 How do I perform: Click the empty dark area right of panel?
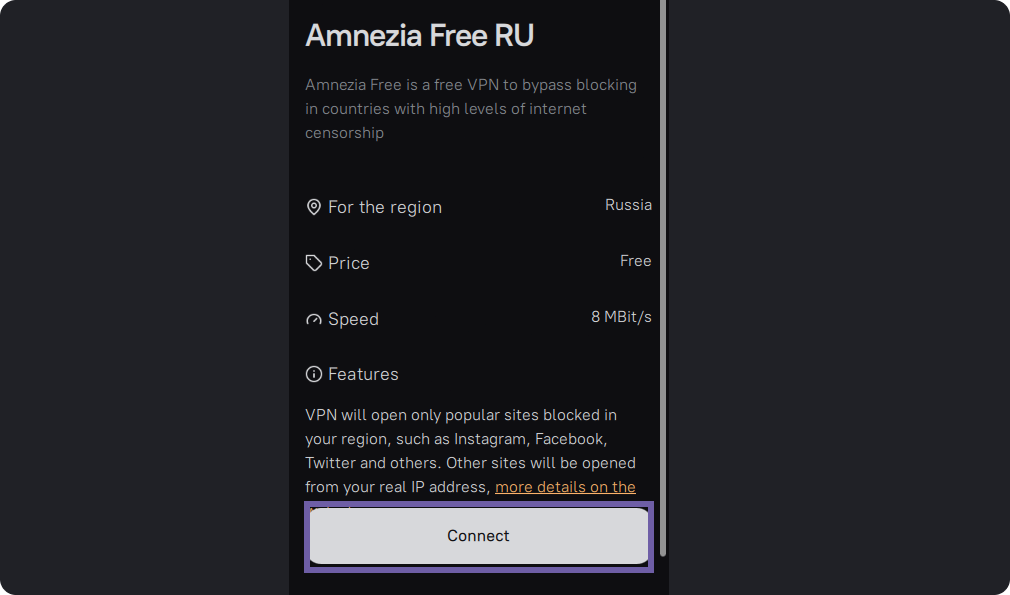pyautogui.click(x=839, y=298)
